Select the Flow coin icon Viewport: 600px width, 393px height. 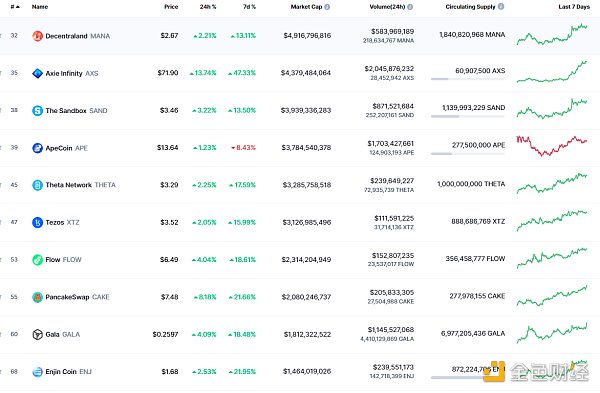point(37,260)
